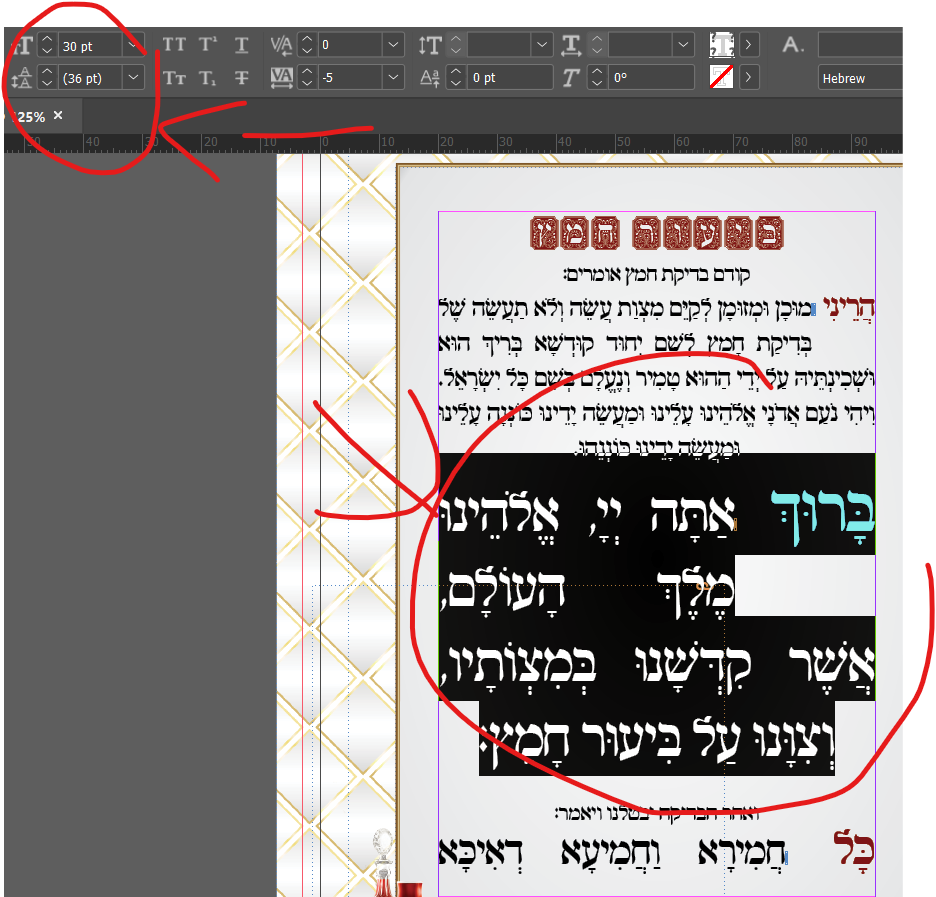Click the empty vertical scale field

pos(499,45)
